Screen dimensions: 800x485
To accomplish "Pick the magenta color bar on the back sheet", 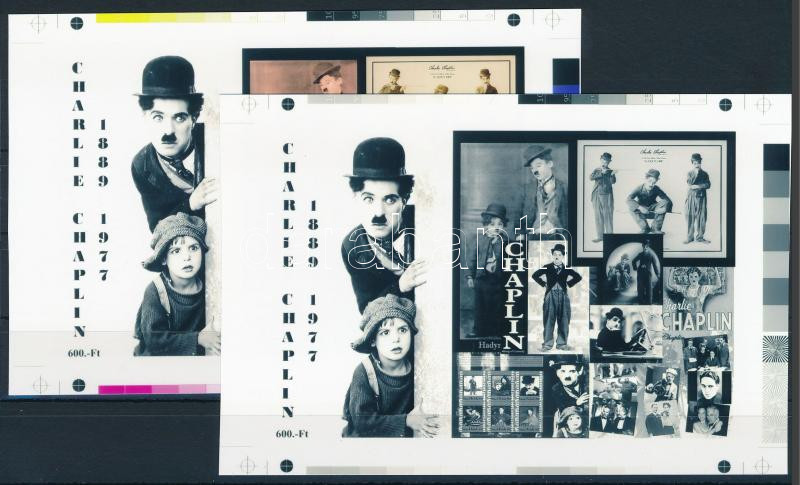I will [x=159, y=390].
